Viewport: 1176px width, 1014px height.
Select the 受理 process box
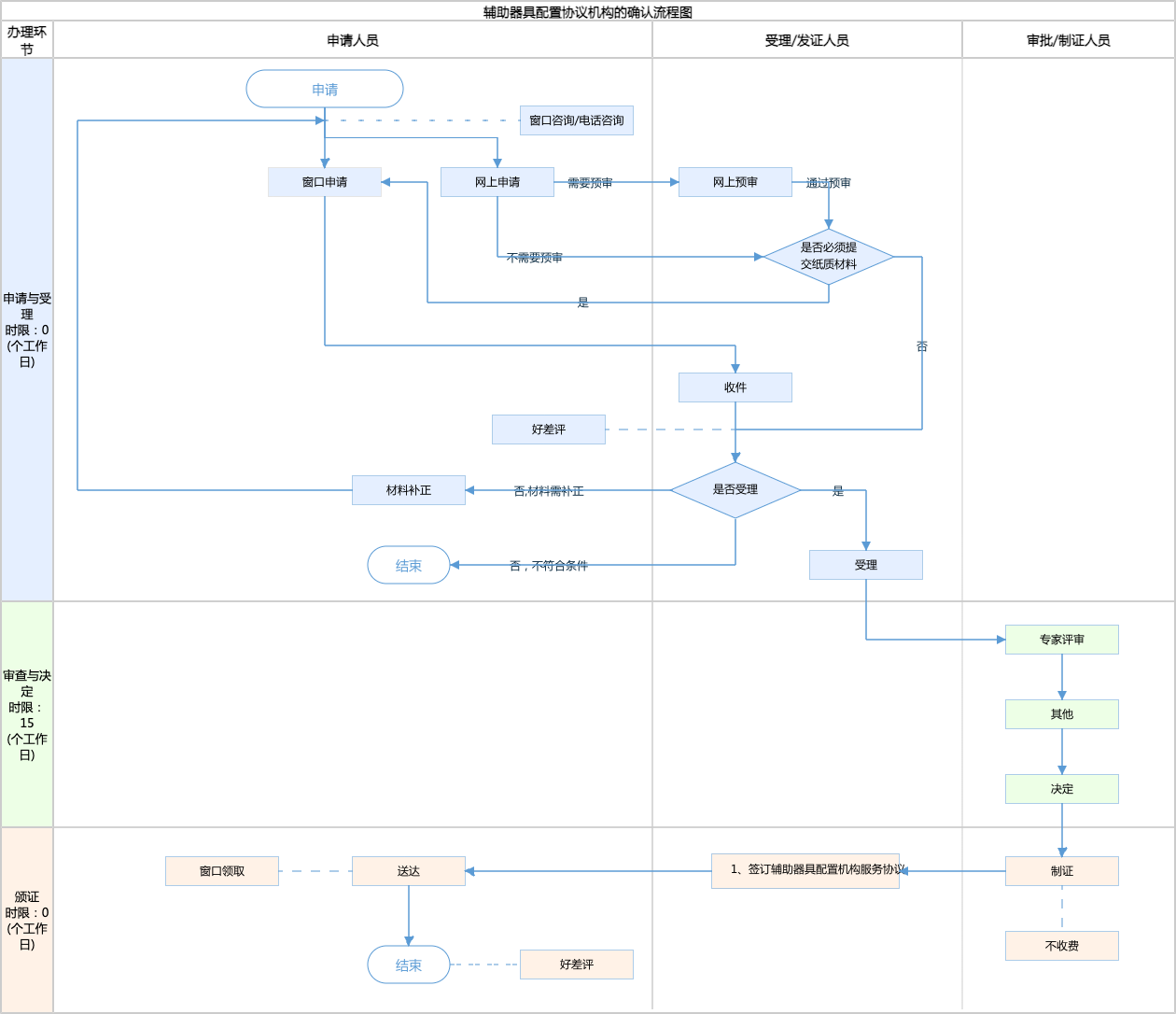(x=865, y=565)
